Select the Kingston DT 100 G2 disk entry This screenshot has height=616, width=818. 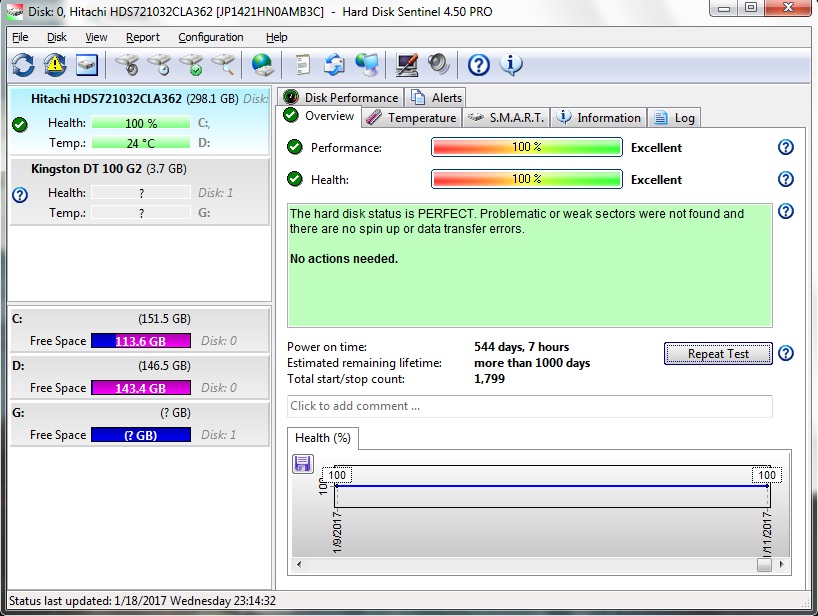click(140, 191)
